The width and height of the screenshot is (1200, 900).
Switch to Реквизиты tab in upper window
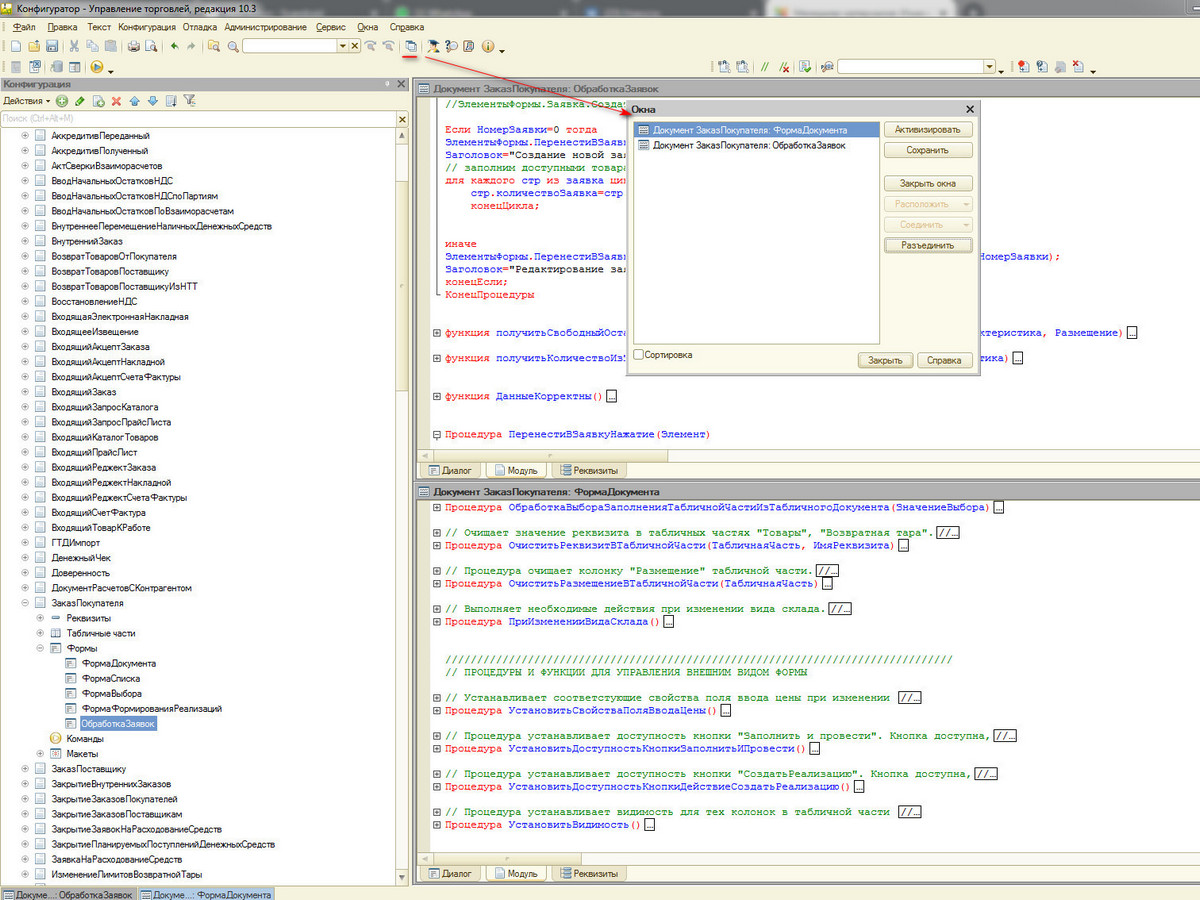pyautogui.click(x=589, y=469)
